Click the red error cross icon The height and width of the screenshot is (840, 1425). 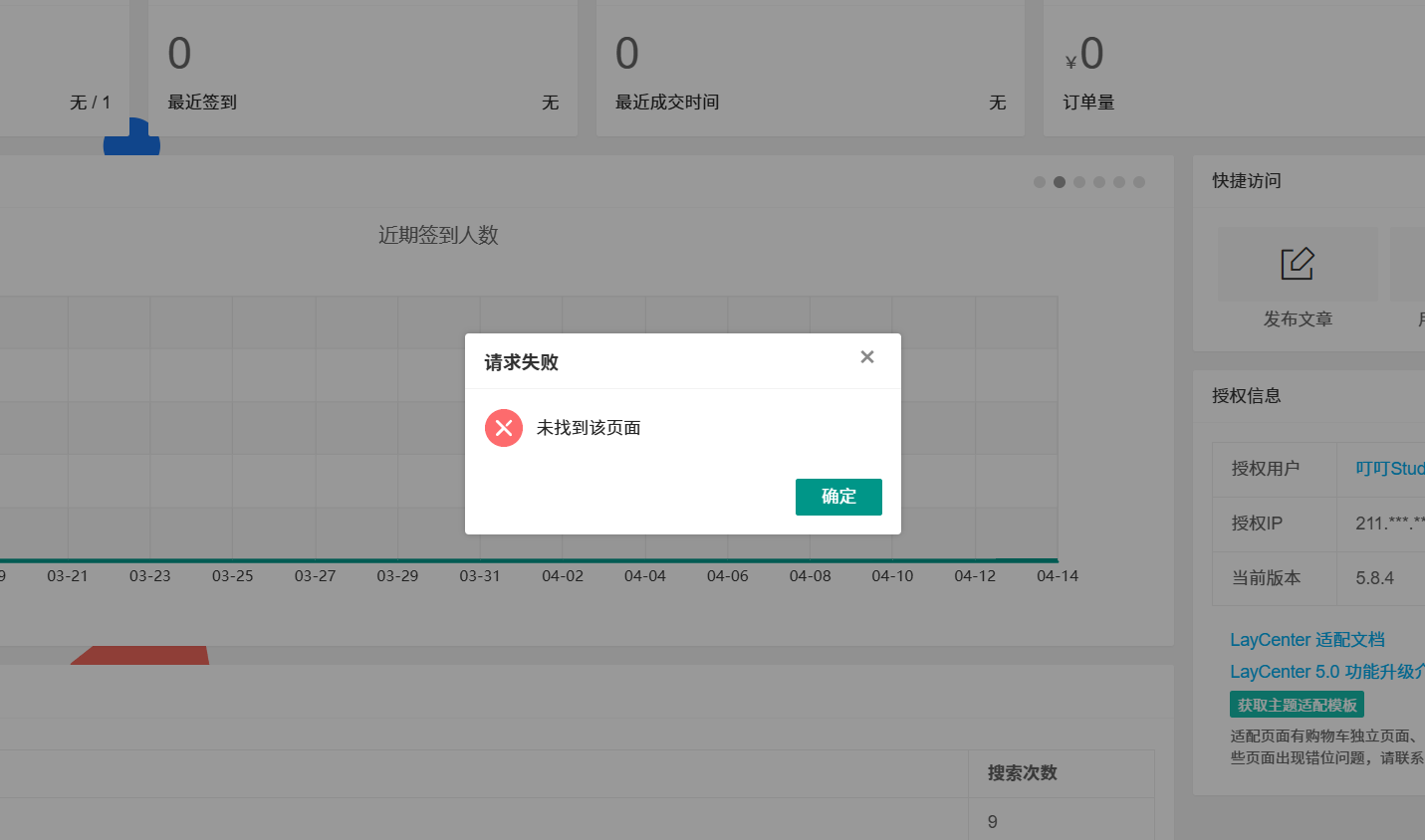[504, 428]
